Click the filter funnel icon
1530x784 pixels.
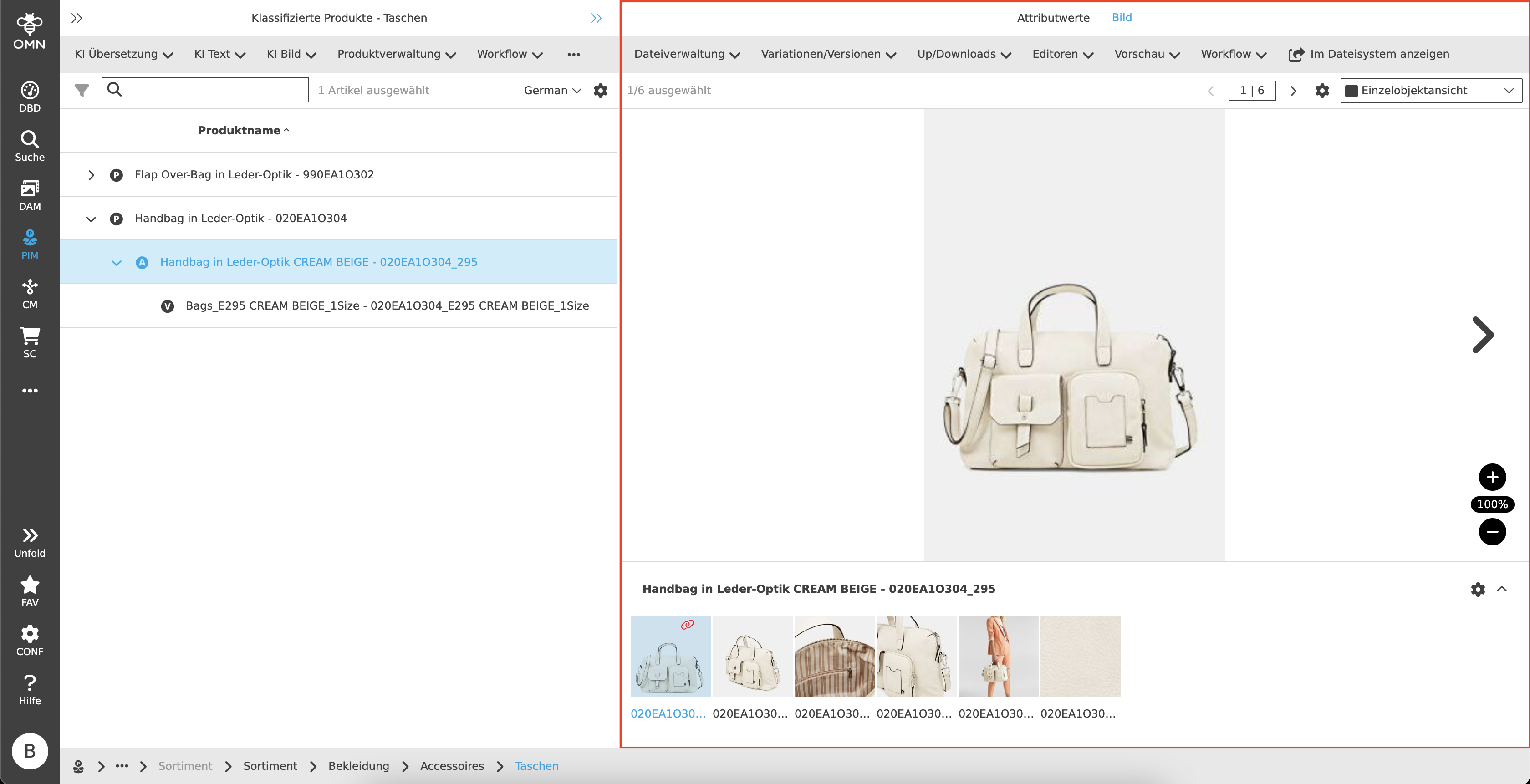(x=82, y=90)
